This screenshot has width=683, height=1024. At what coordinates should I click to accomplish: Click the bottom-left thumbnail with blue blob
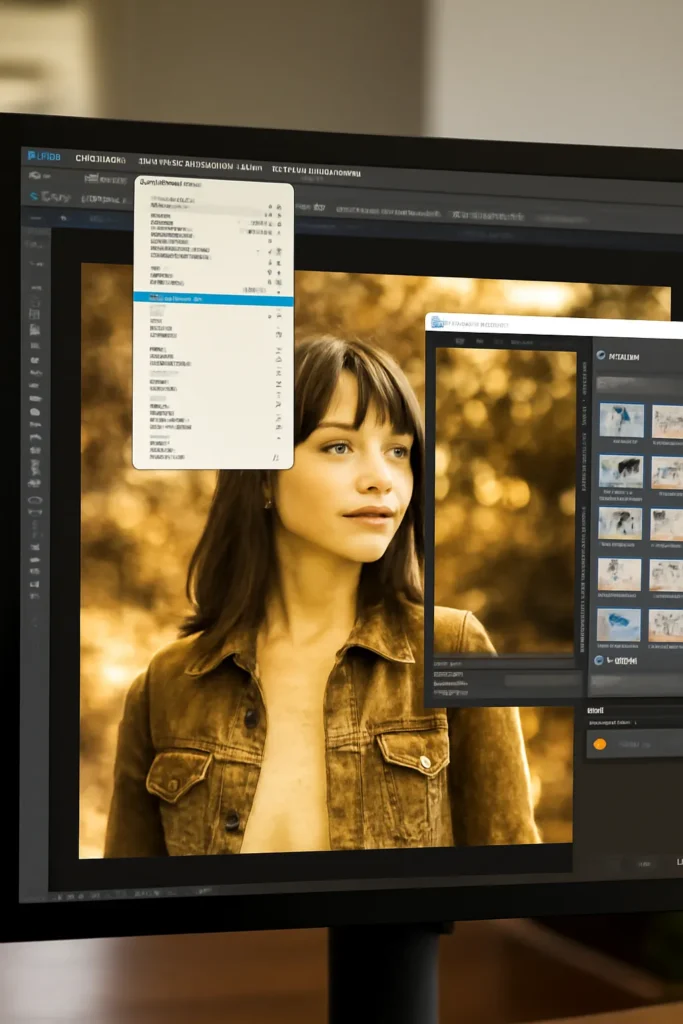(x=618, y=625)
